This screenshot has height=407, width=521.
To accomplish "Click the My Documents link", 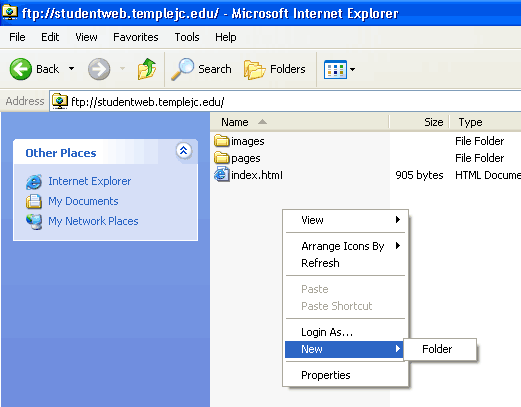I will coord(83,201).
